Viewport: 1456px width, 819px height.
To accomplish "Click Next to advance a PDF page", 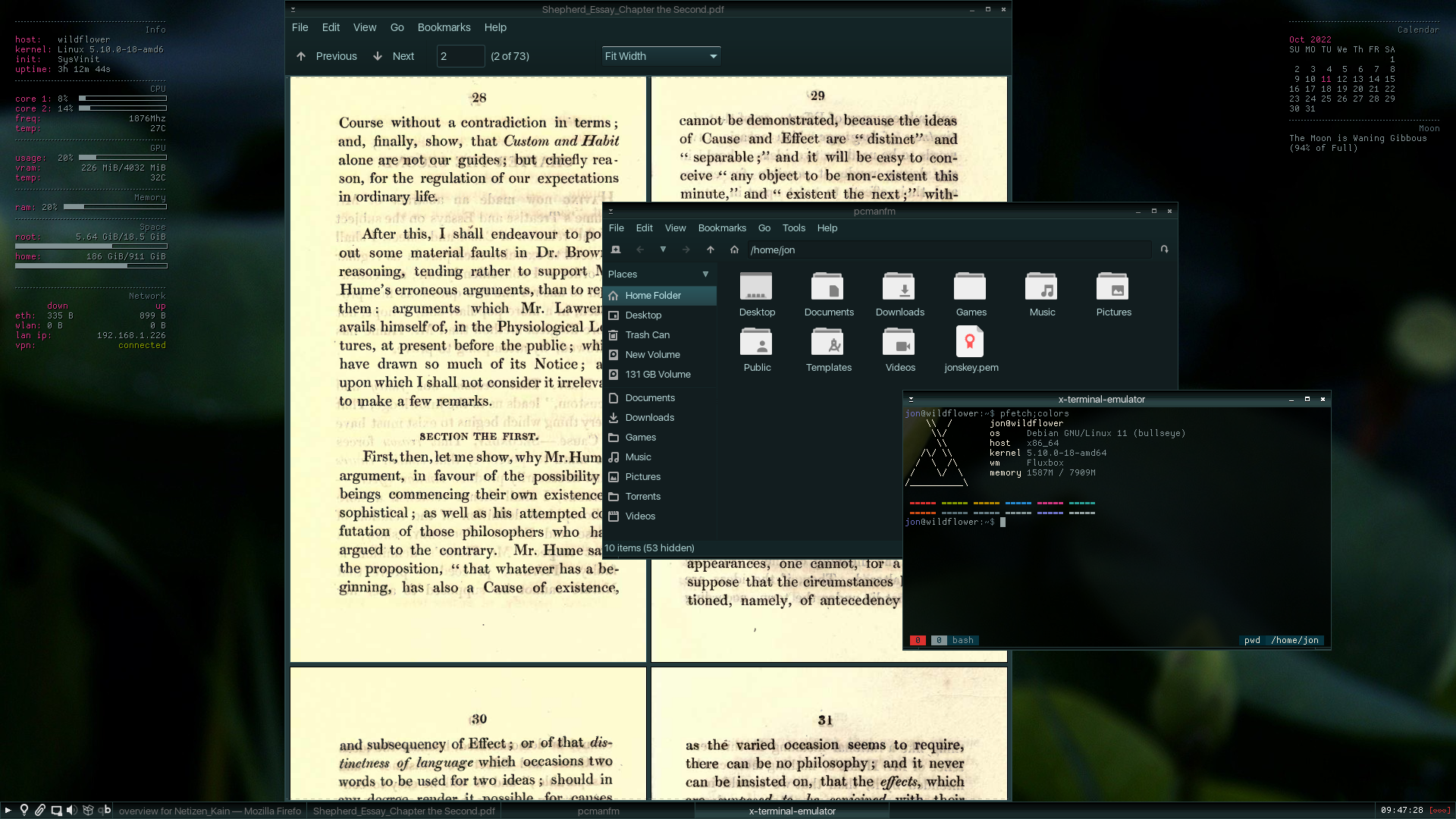I will click(x=394, y=55).
